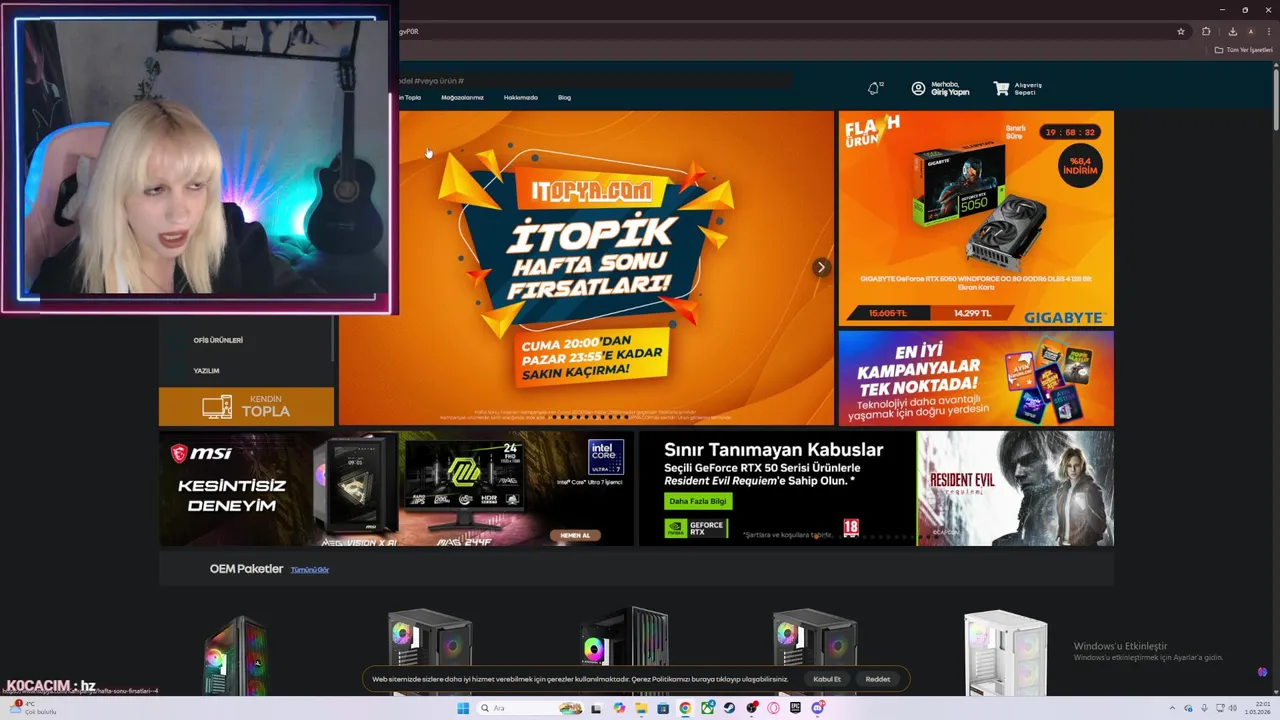
Task: Open the En İyi Kampanyalar banner
Action: coord(976,378)
